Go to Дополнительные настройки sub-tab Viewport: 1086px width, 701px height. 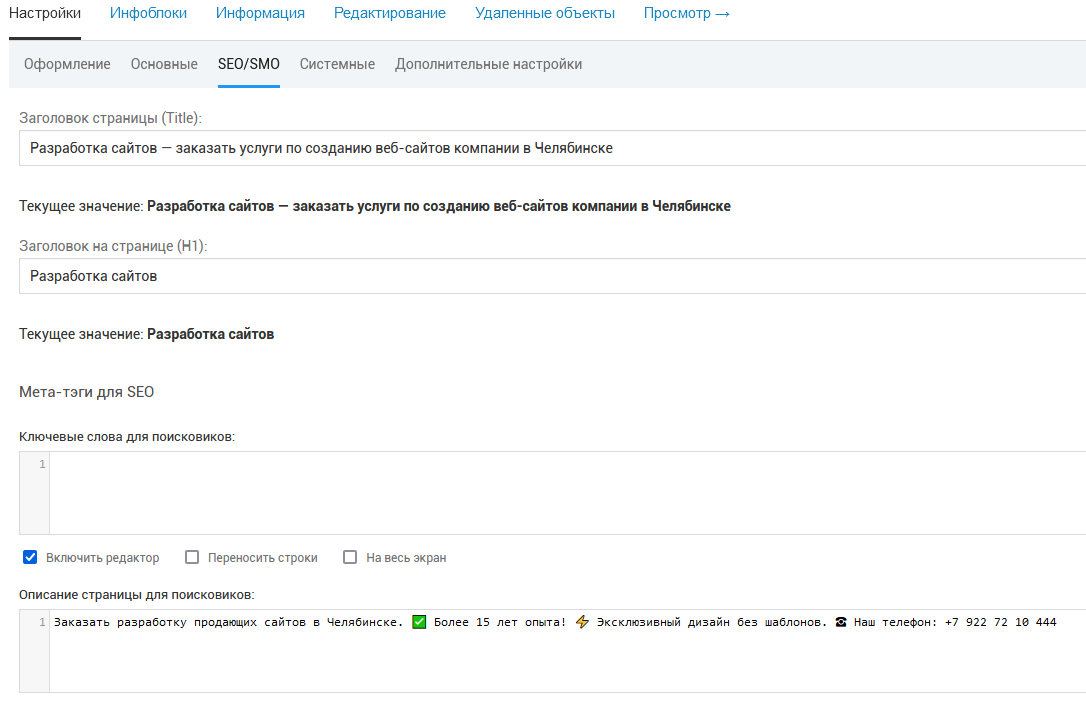488,64
